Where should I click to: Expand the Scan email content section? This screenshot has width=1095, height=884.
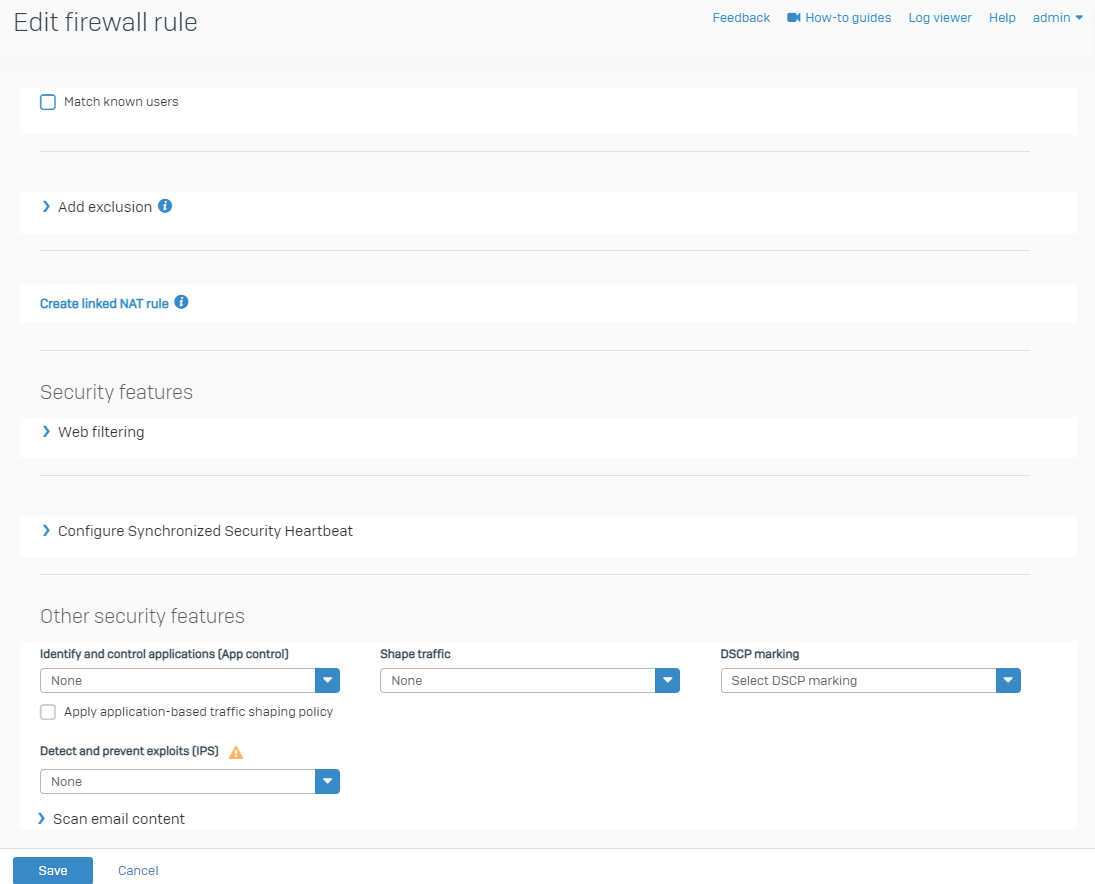(118, 819)
